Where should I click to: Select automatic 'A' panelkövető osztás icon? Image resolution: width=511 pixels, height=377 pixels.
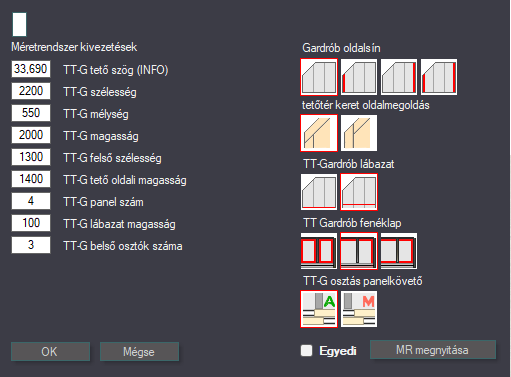pos(319,309)
